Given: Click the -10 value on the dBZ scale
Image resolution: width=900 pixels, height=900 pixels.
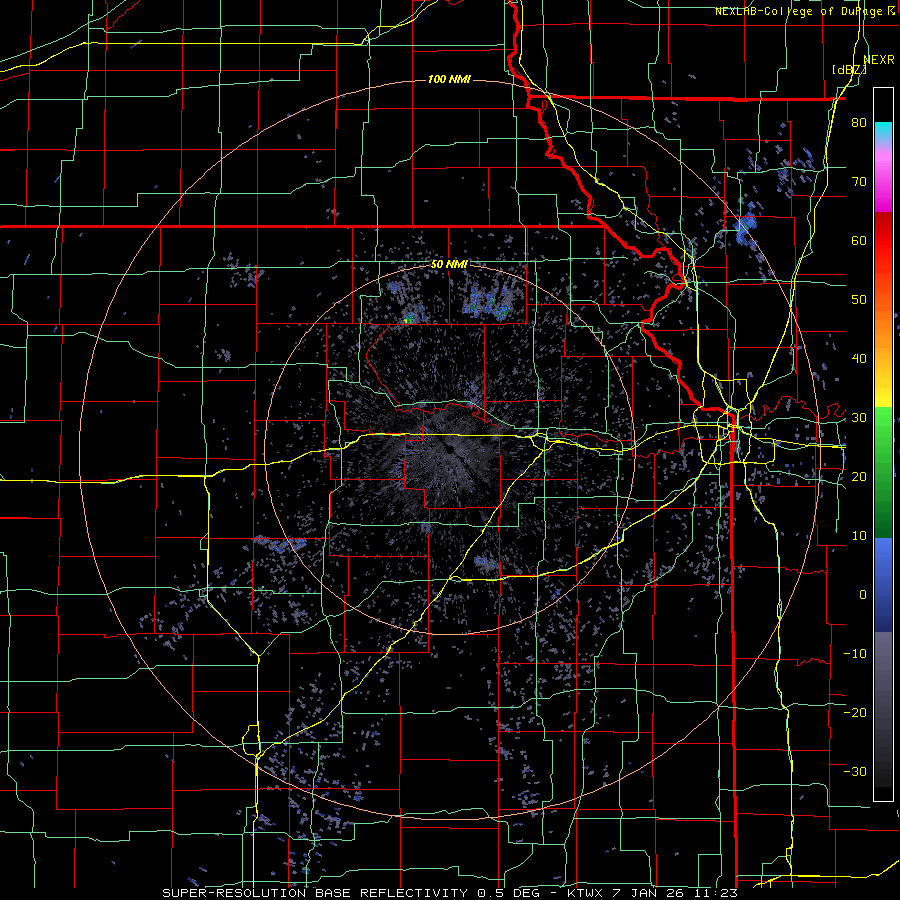Looking at the screenshot, I should point(855,654).
